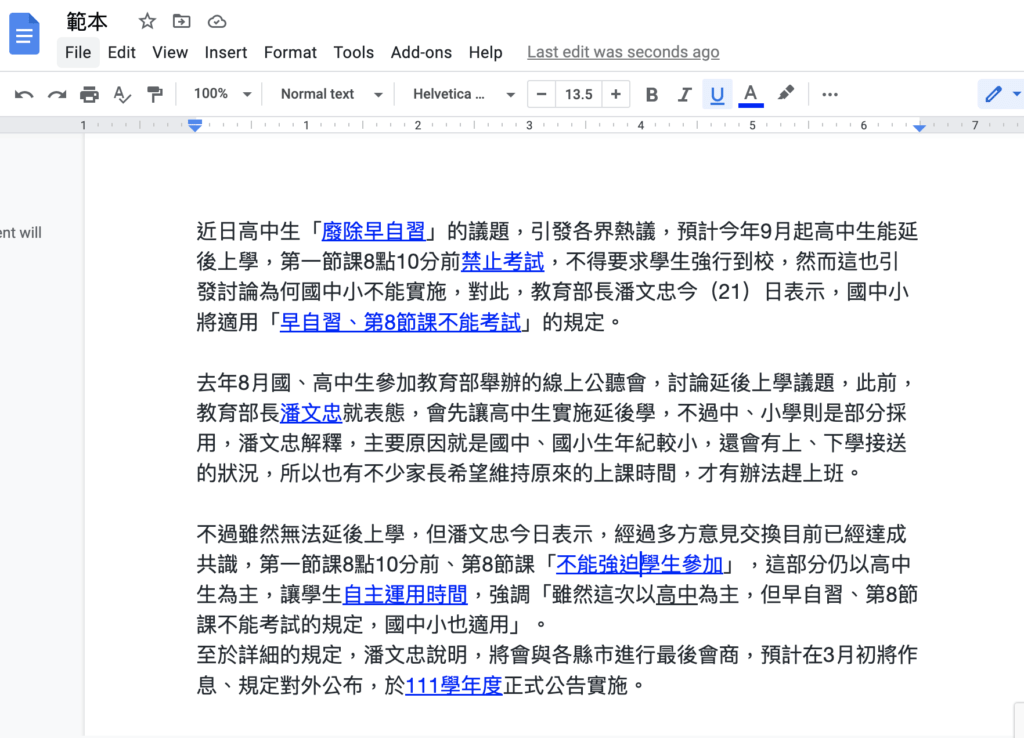The height and width of the screenshot is (738, 1024).
Task: Run spelling and grammar check icon
Action: 122,94
